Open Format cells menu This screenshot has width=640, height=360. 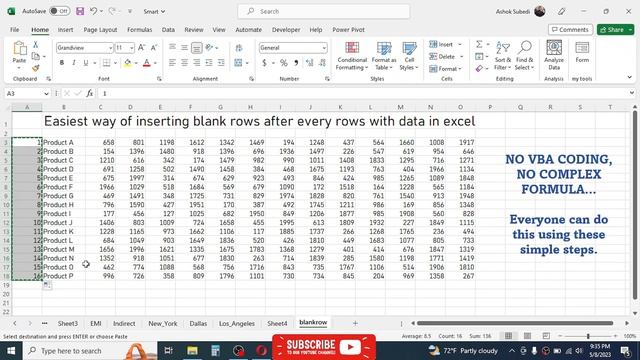tap(445, 69)
